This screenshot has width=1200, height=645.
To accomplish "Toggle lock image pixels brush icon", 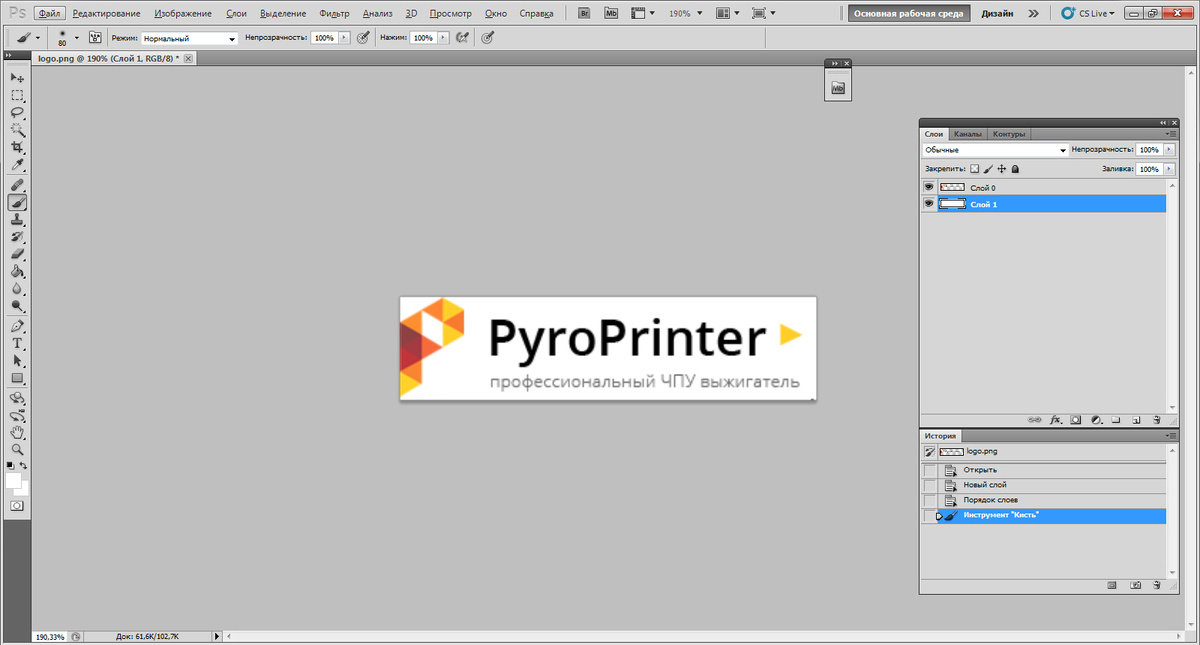I will tap(988, 170).
